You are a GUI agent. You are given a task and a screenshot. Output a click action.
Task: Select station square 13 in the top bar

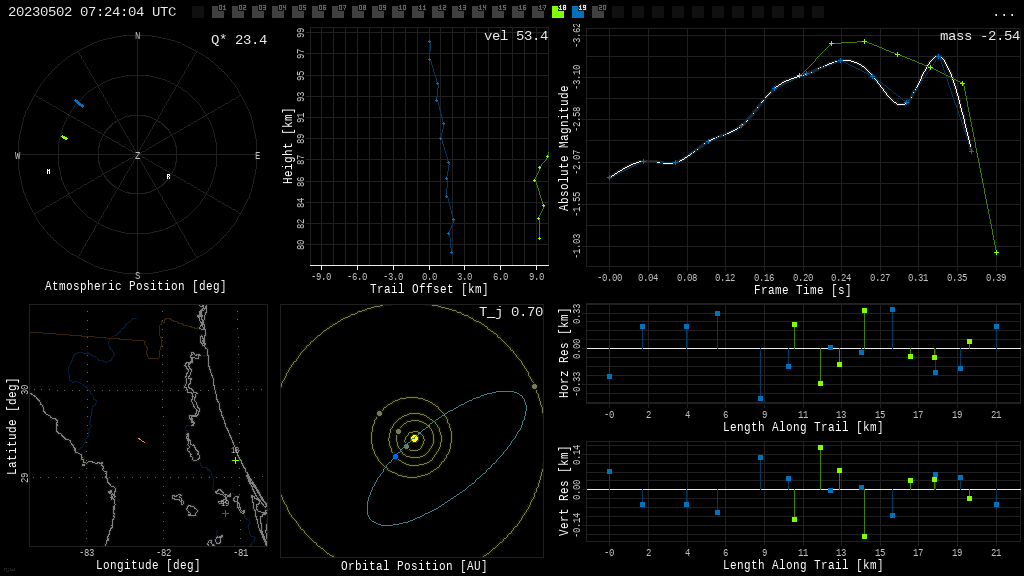(x=458, y=12)
